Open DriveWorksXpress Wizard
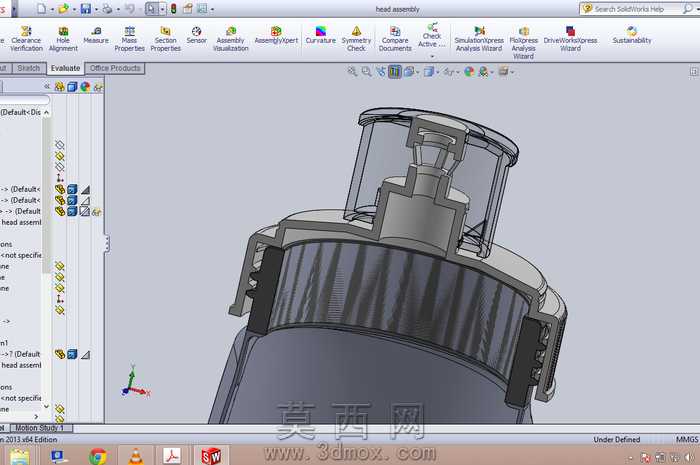The height and width of the screenshot is (465, 700). tap(570, 38)
